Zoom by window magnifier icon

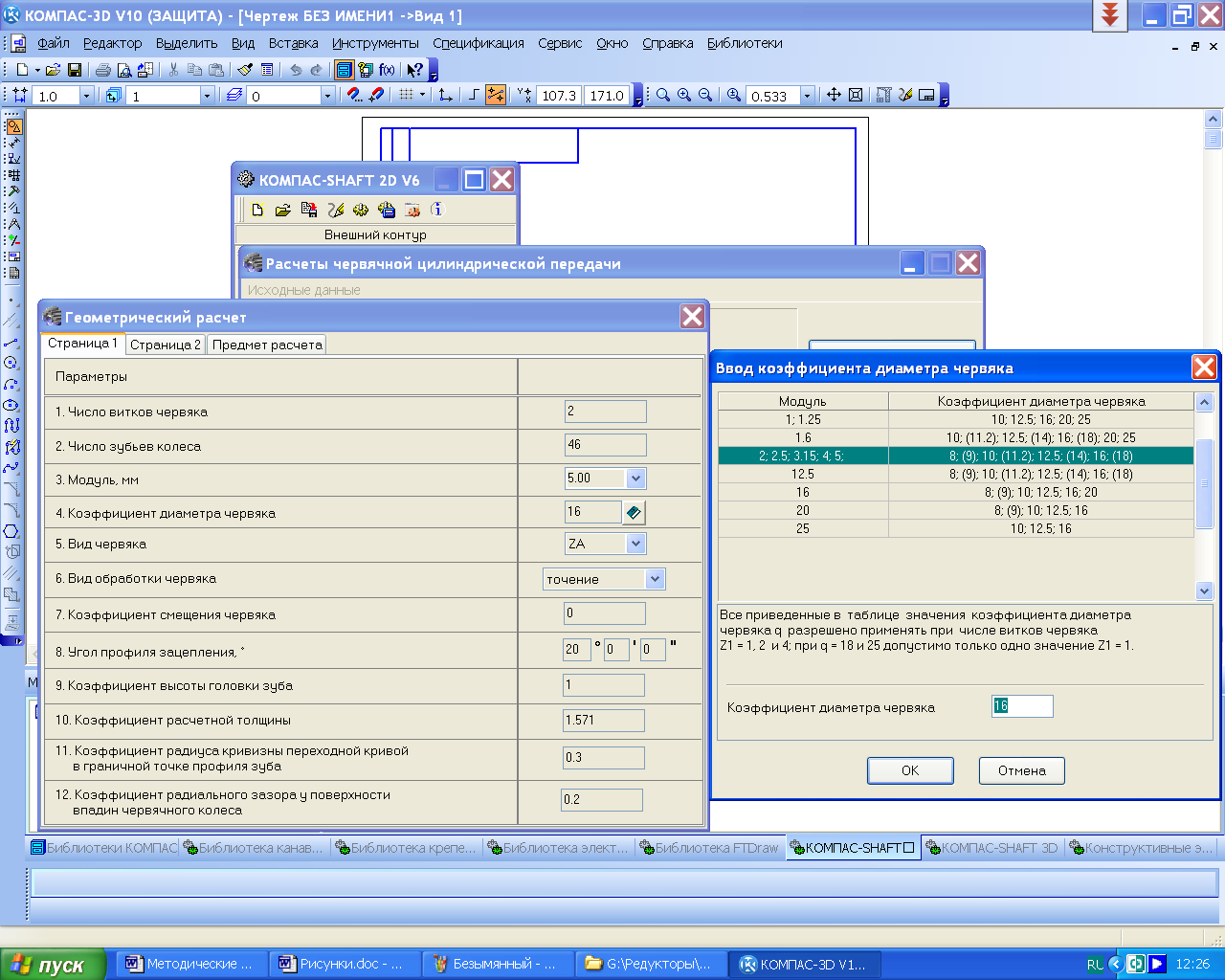pos(663,95)
